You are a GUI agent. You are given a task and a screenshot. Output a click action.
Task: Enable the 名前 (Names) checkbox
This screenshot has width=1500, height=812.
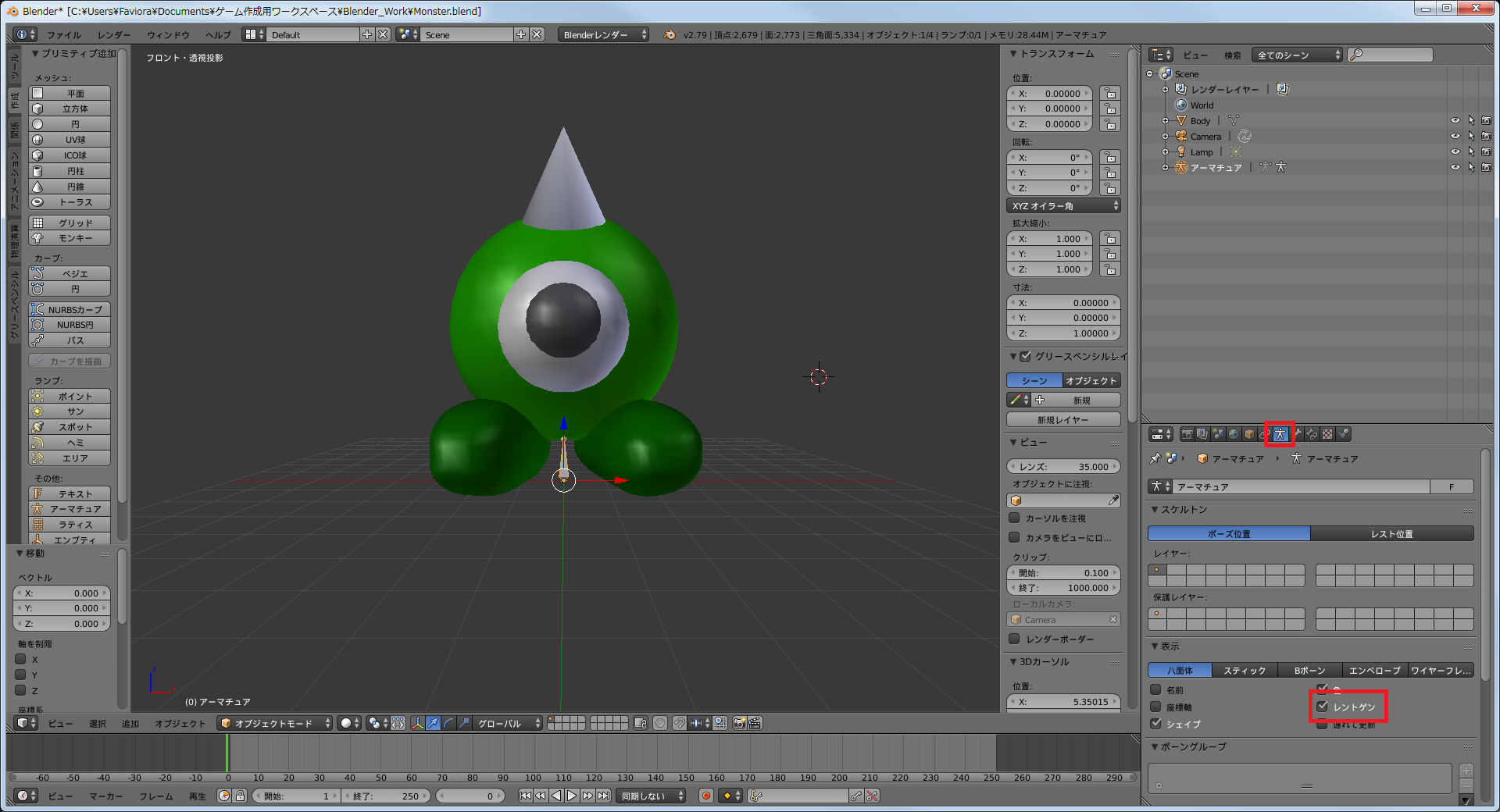pyautogui.click(x=1155, y=689)
